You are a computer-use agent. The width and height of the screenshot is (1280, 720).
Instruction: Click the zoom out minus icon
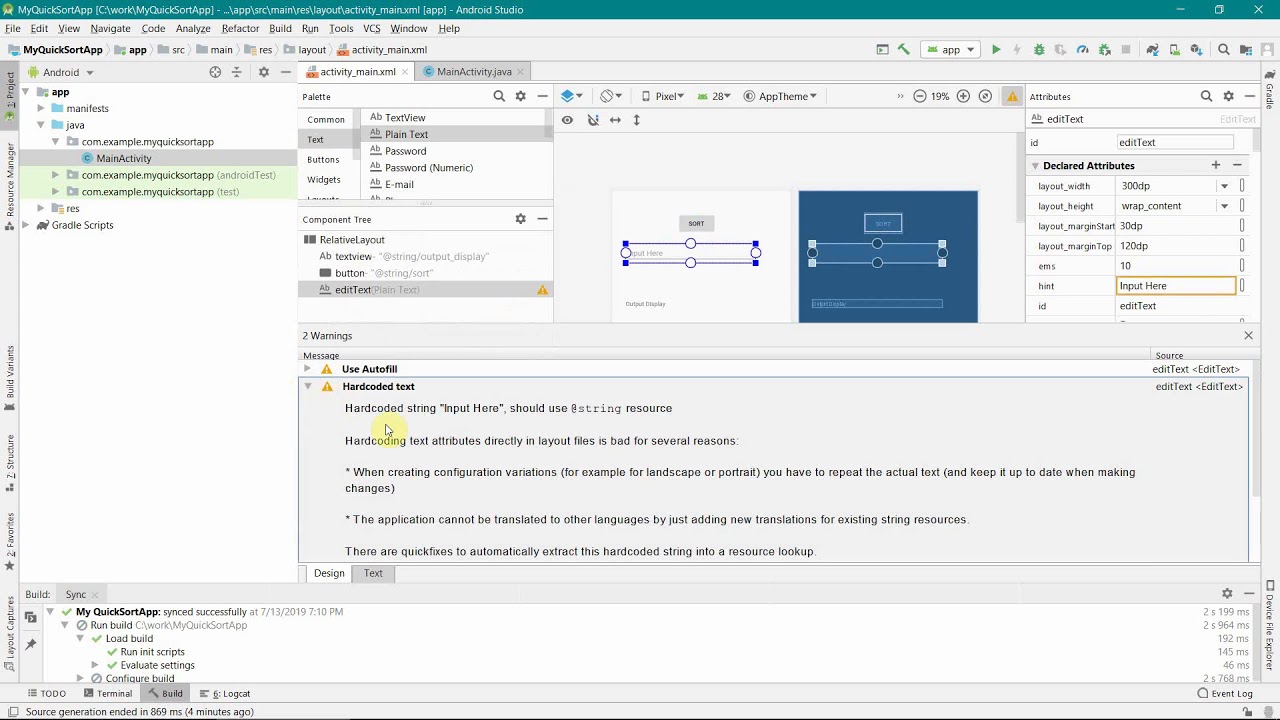[x=919, y=96]
